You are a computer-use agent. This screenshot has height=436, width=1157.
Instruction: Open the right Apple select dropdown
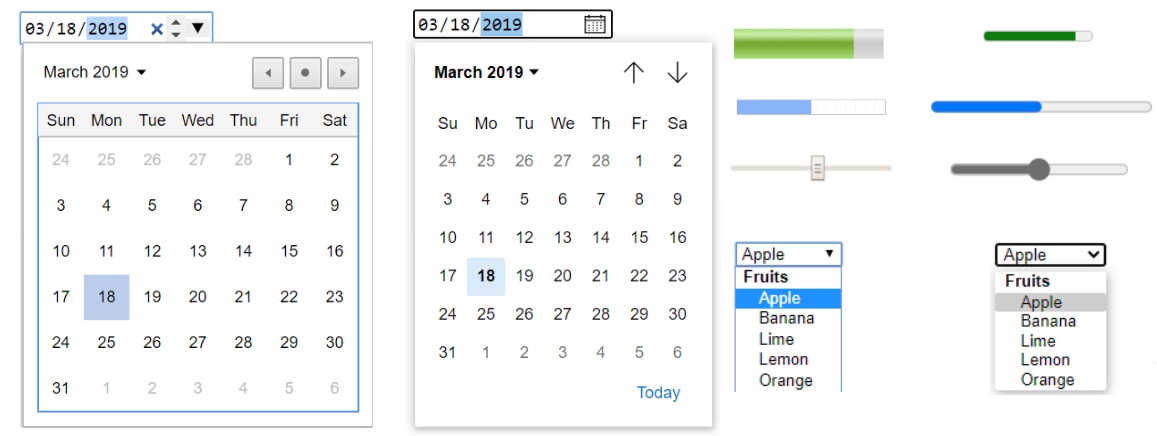pos(1050,255)
